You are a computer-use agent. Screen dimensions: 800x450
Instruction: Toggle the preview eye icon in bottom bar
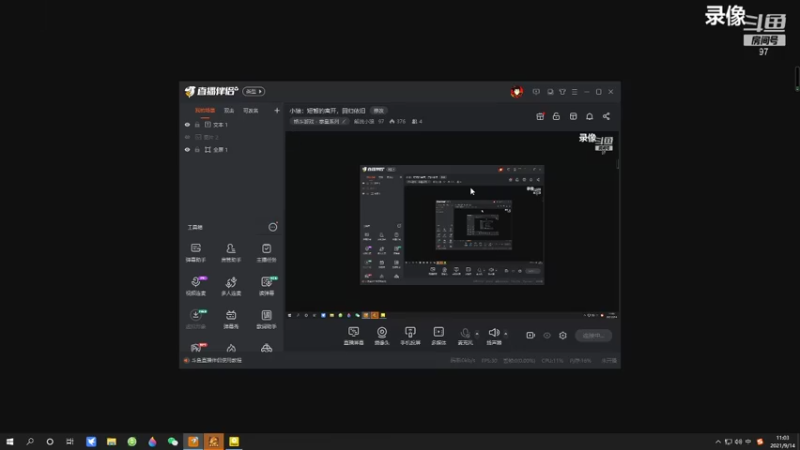click(547, 335)
